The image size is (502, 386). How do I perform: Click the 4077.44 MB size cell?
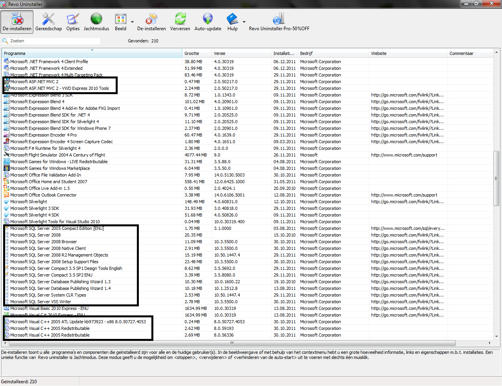point(196,155)
